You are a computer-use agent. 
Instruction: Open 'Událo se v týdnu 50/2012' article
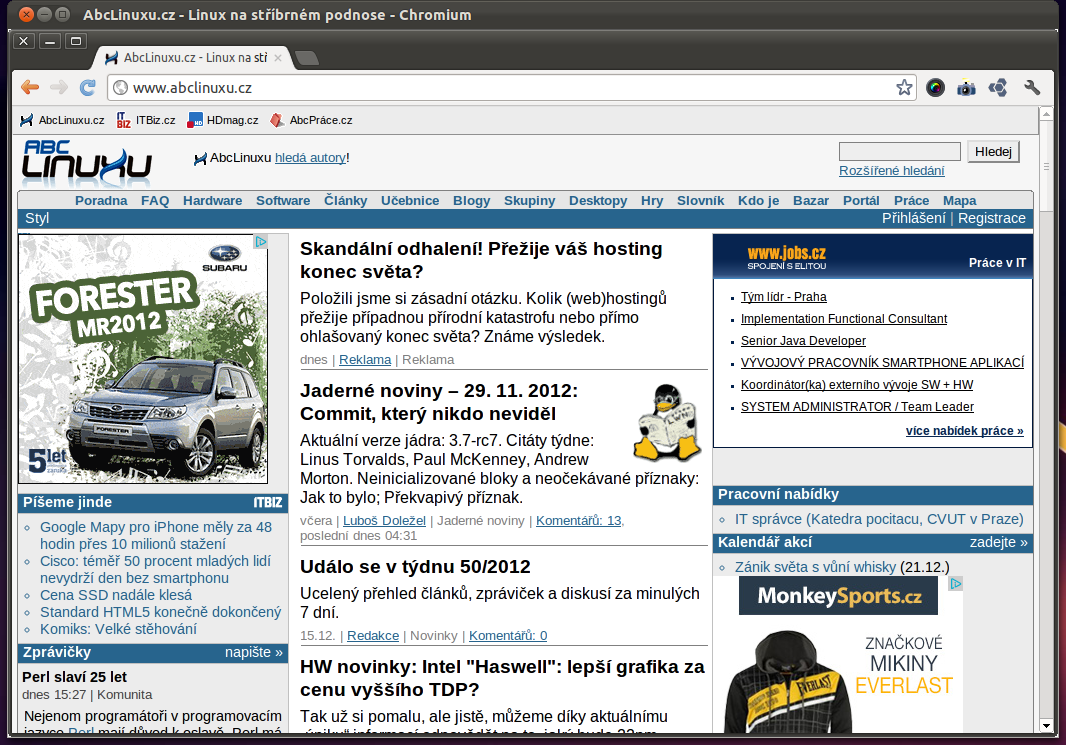click(415, 567)
